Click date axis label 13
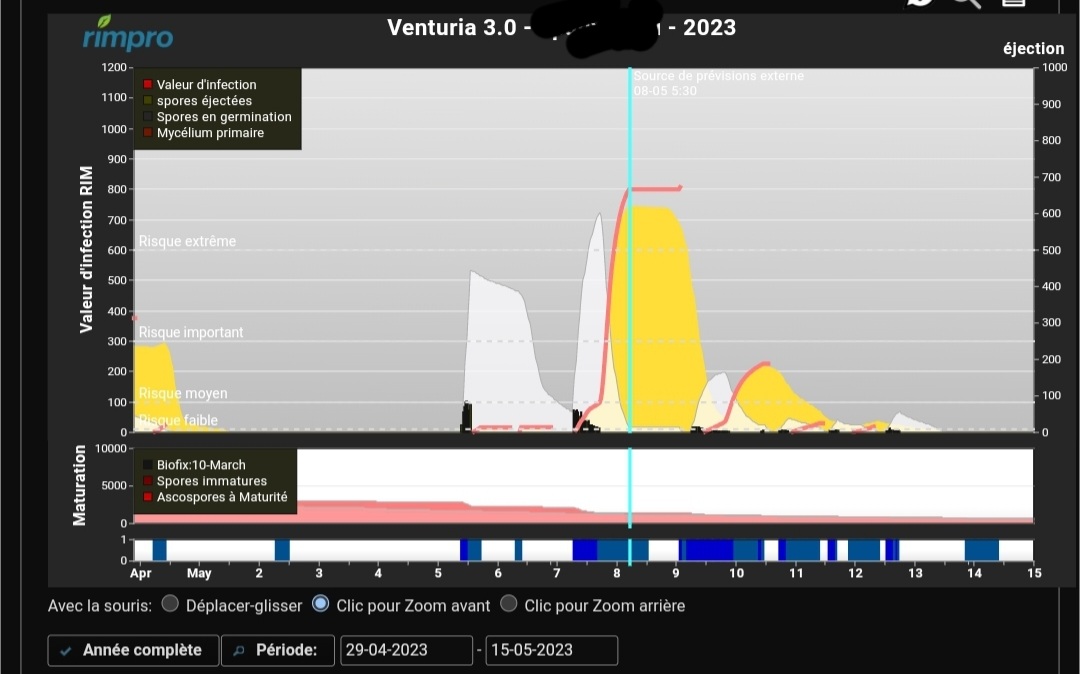 (915, 573)
